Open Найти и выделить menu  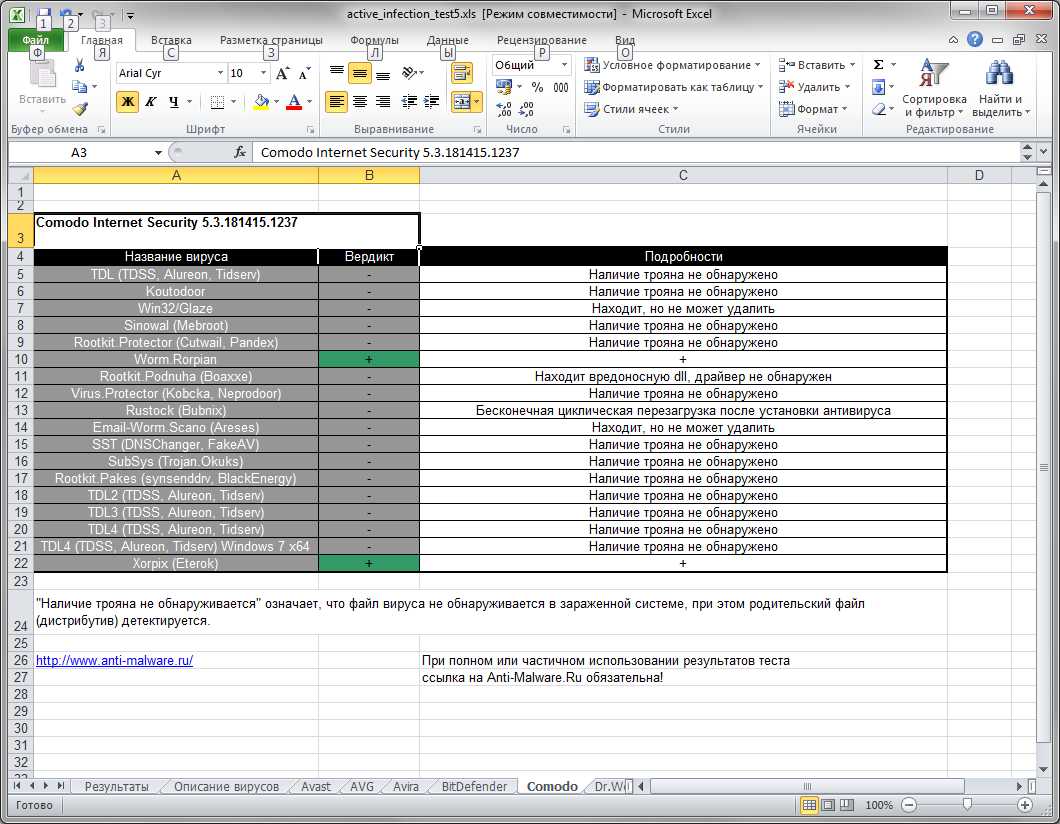coord(1001,88)
